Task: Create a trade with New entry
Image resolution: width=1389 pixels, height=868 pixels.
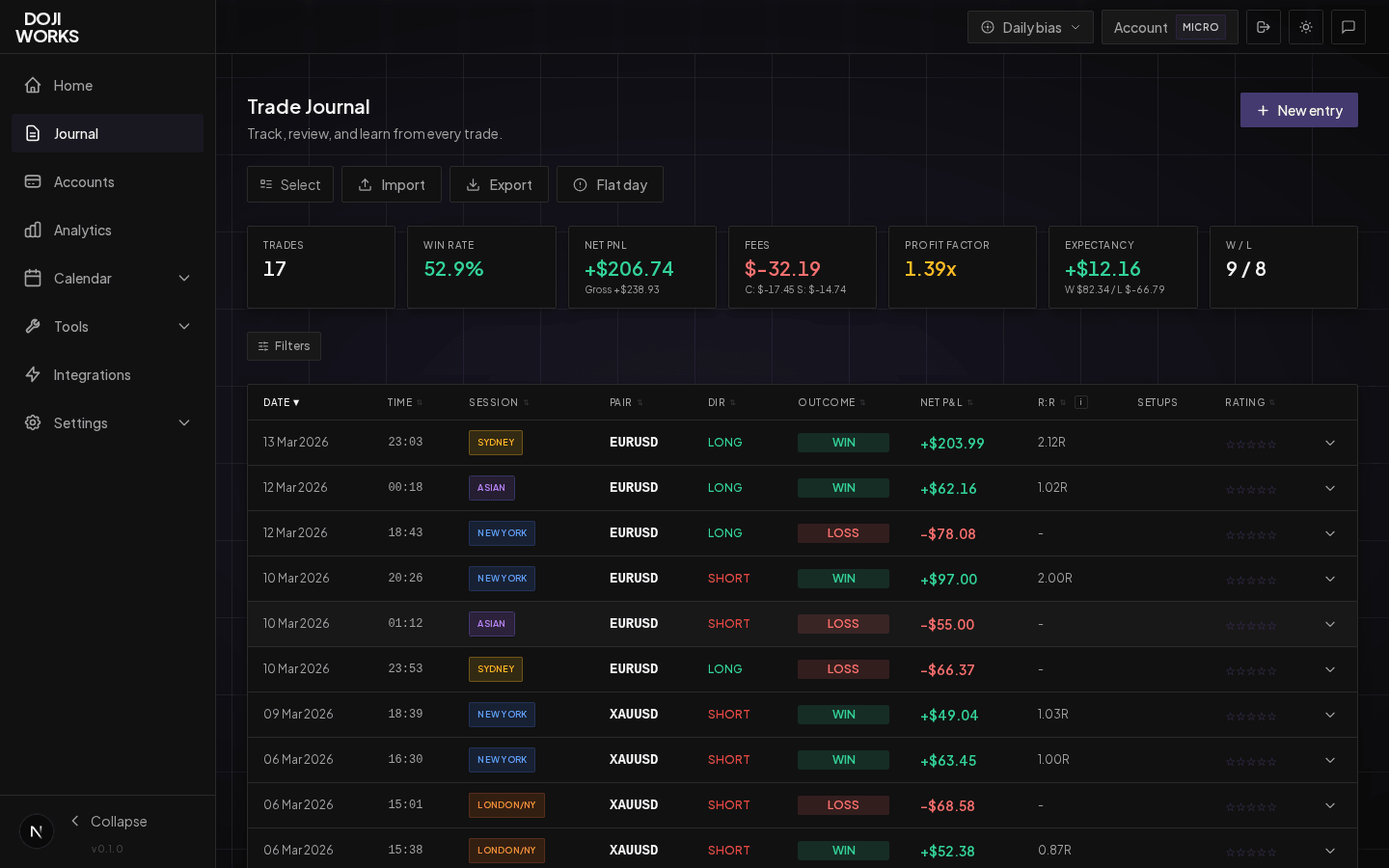Action: [x=1298, y=110]
